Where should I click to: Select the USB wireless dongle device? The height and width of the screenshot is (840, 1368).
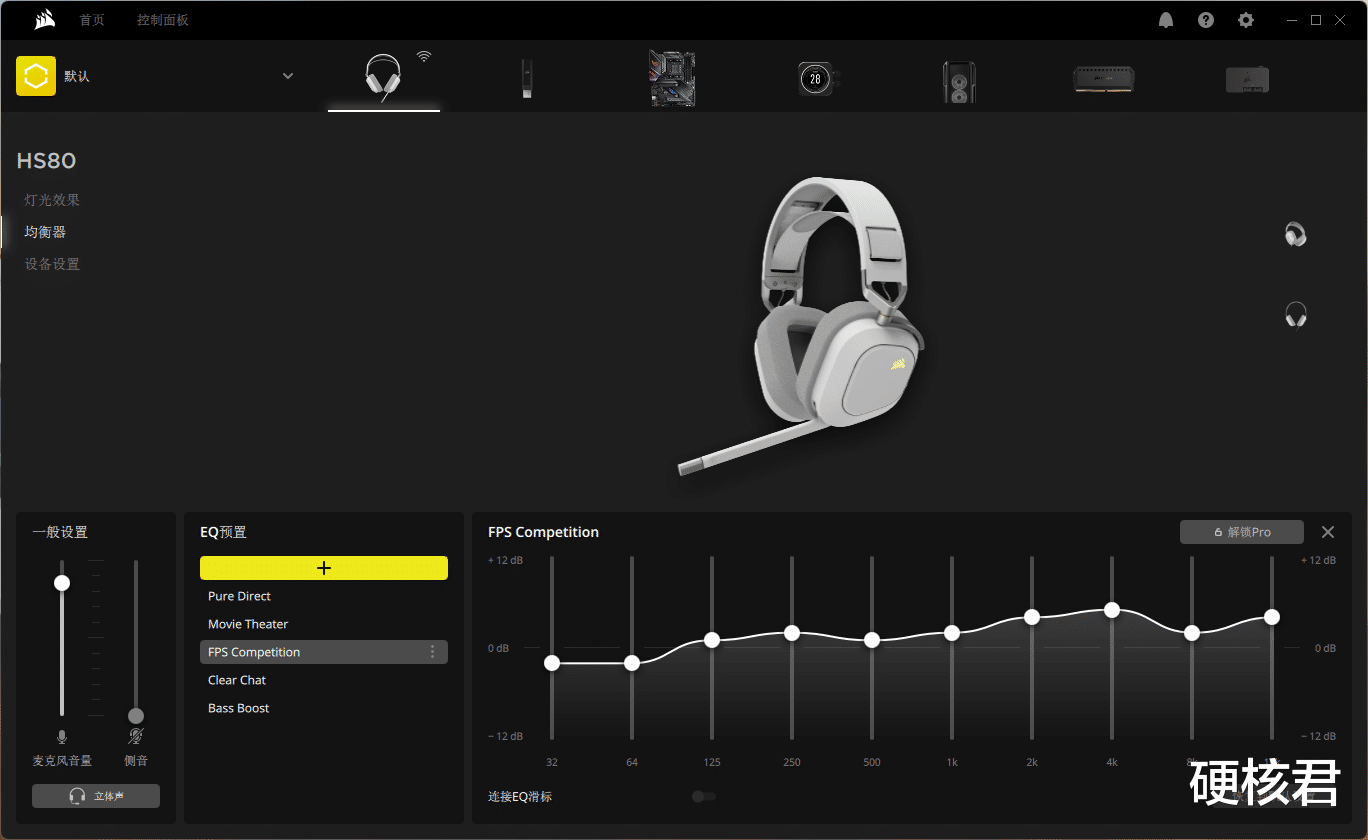click(x=526, y=78)
